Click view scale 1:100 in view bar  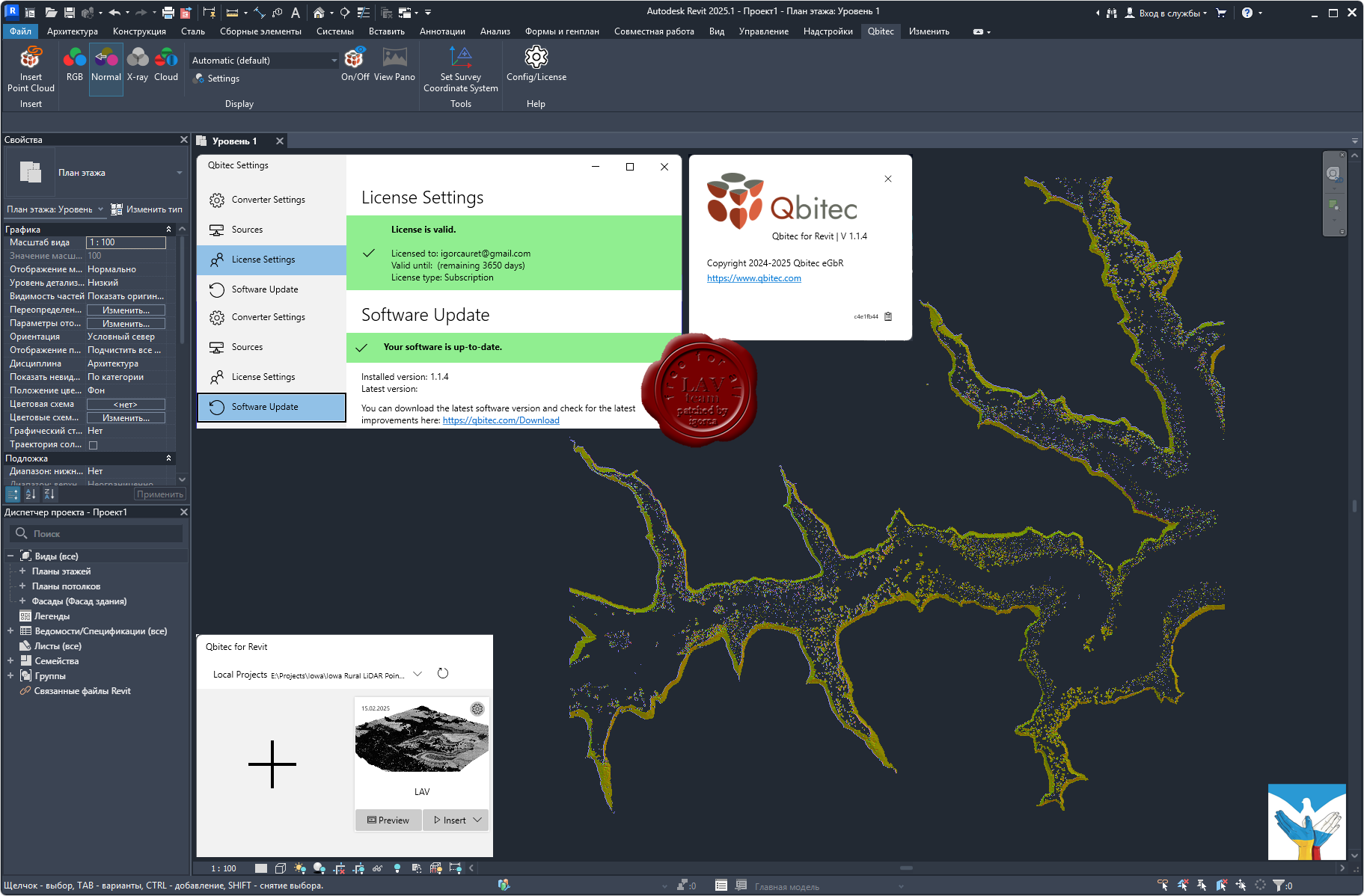click(224, 868)
